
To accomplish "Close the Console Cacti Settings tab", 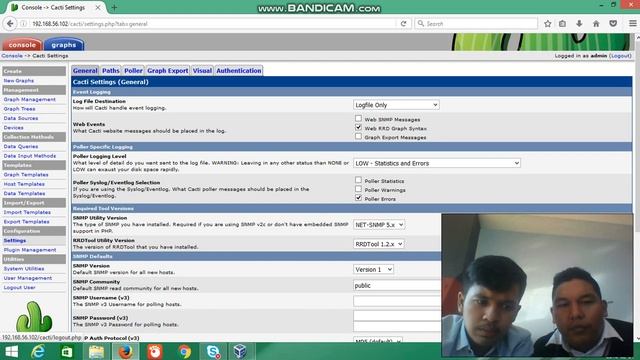I will click(98, 7).
